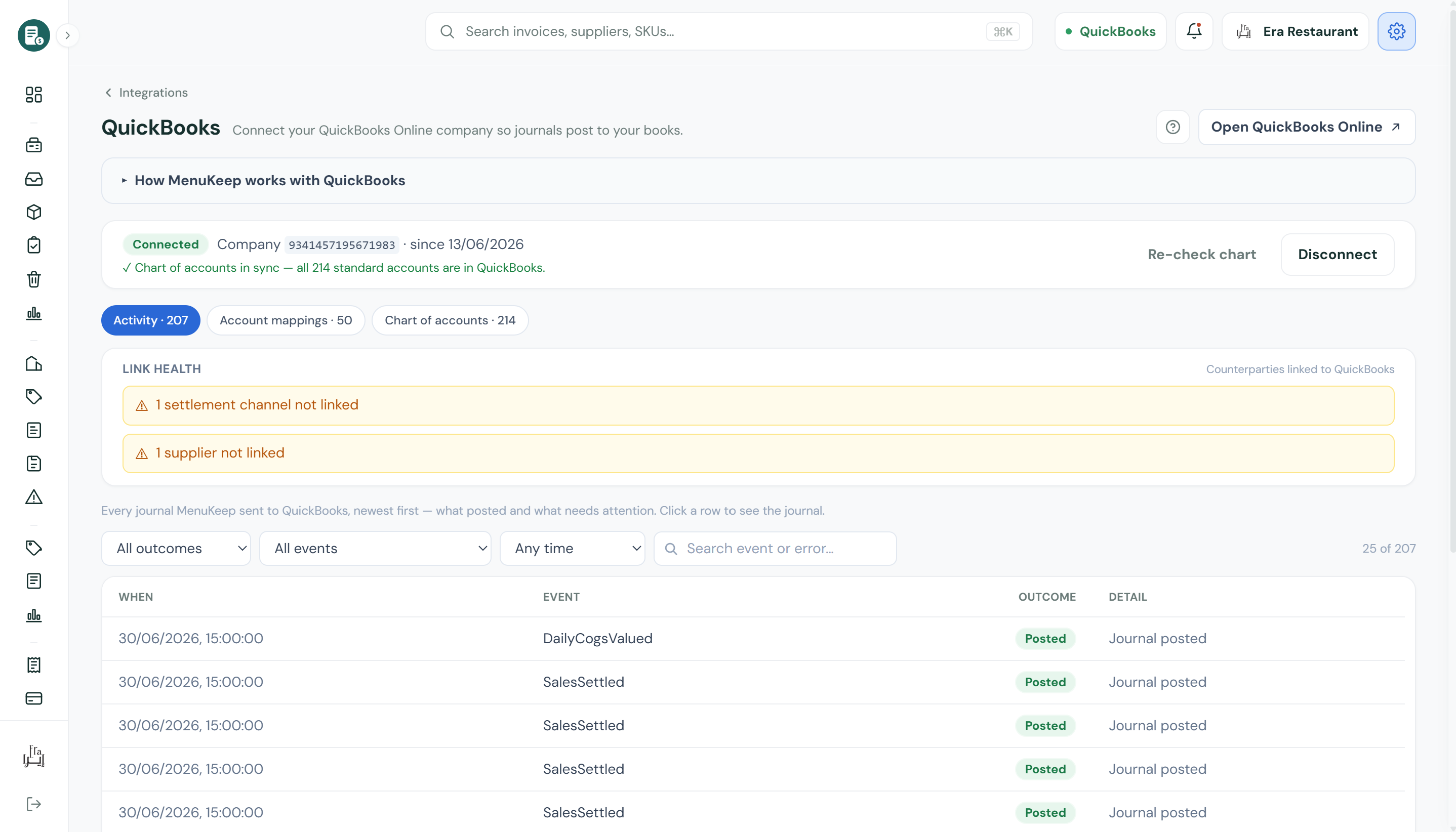Screen dimensions: 1456x832
Task: Select the Activity · 207 tab
Action: [x=150, y=320]
